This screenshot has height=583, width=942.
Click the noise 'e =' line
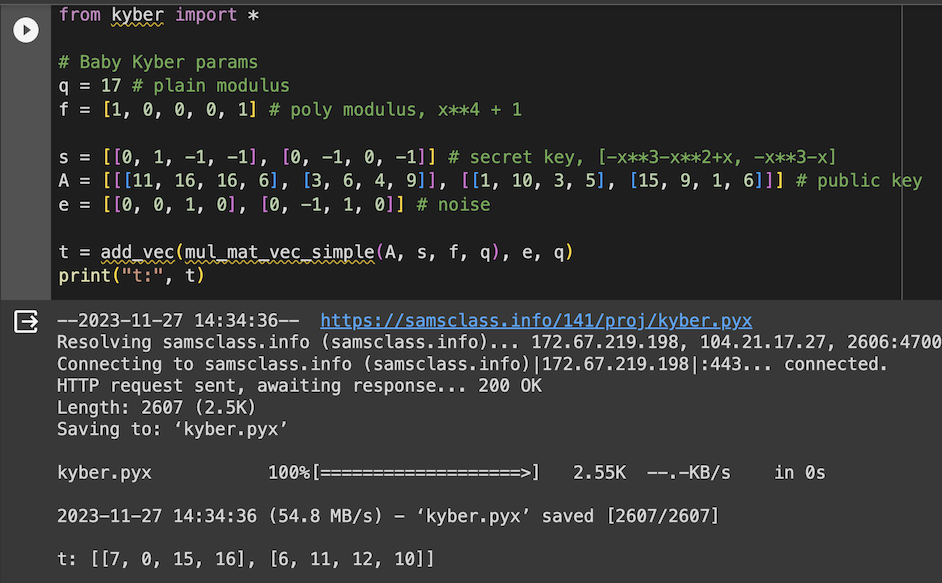(274, 205)
